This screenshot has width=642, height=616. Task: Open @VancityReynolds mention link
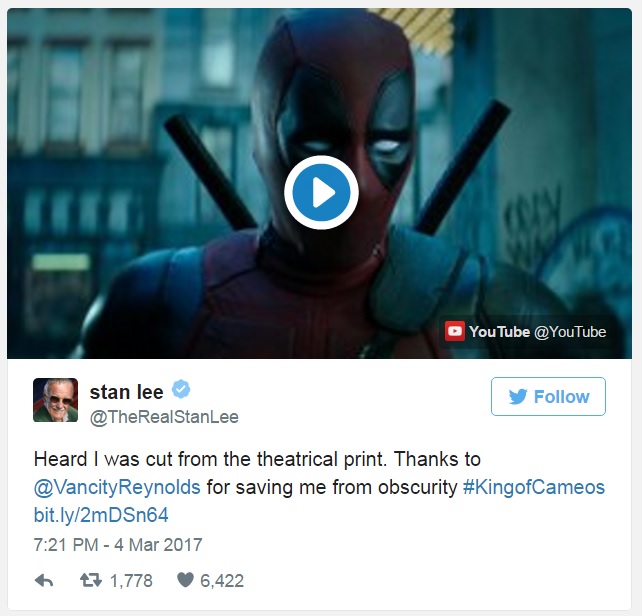(x=117, y=487)
